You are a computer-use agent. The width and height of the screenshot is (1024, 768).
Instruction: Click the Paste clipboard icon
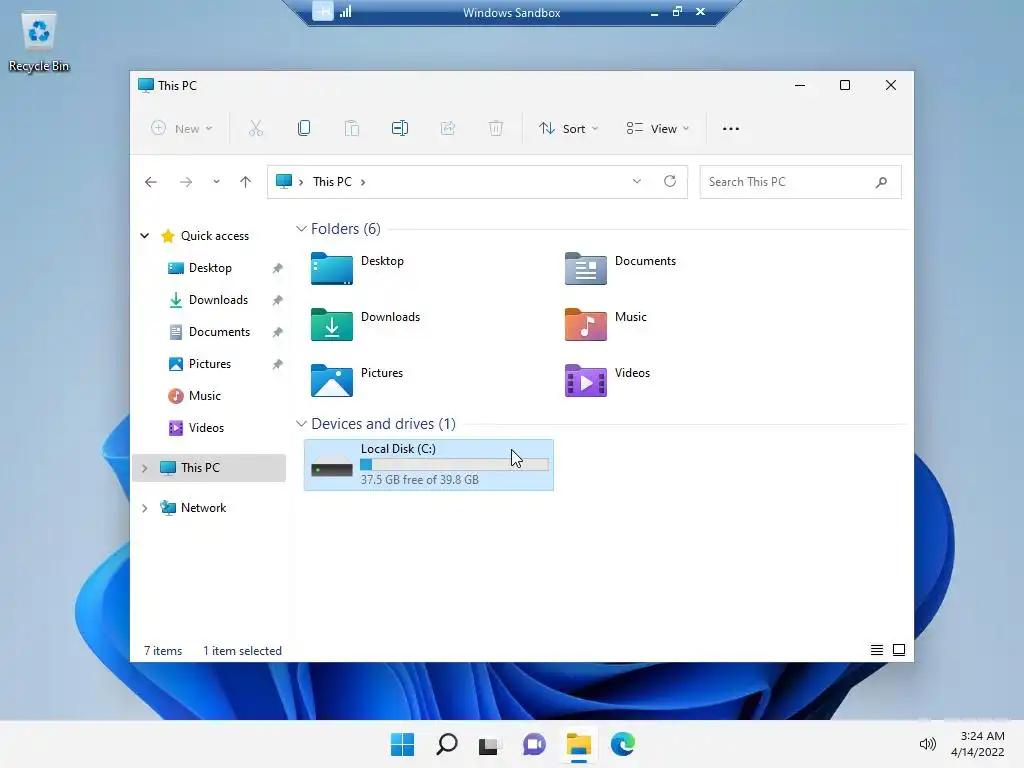(x=352, y=129)
